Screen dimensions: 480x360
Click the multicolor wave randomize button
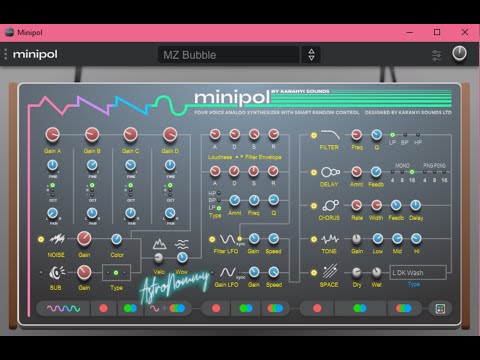pyautogui.click(x=63, y=309)
